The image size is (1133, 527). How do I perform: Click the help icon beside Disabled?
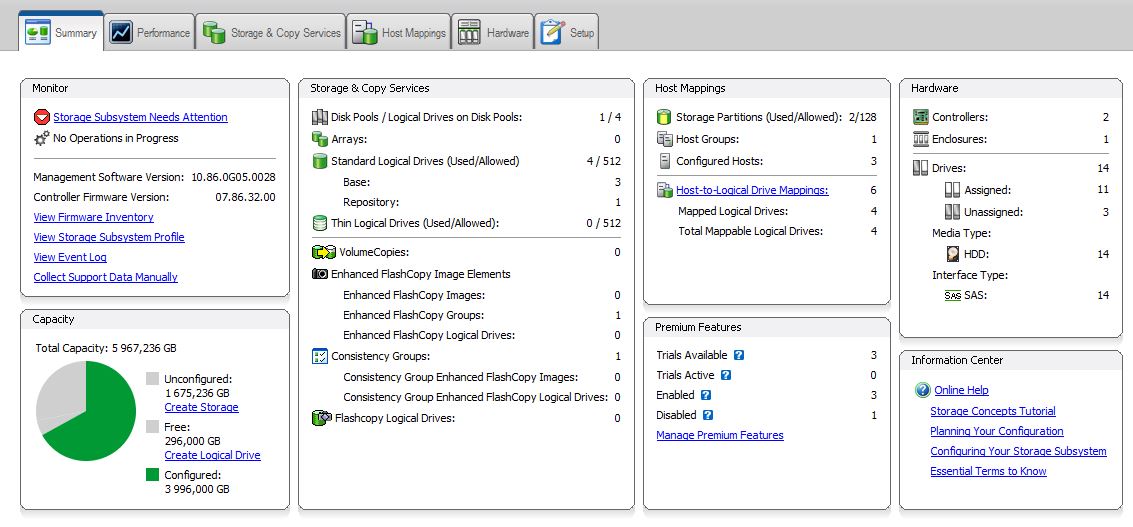click(707, 415)
